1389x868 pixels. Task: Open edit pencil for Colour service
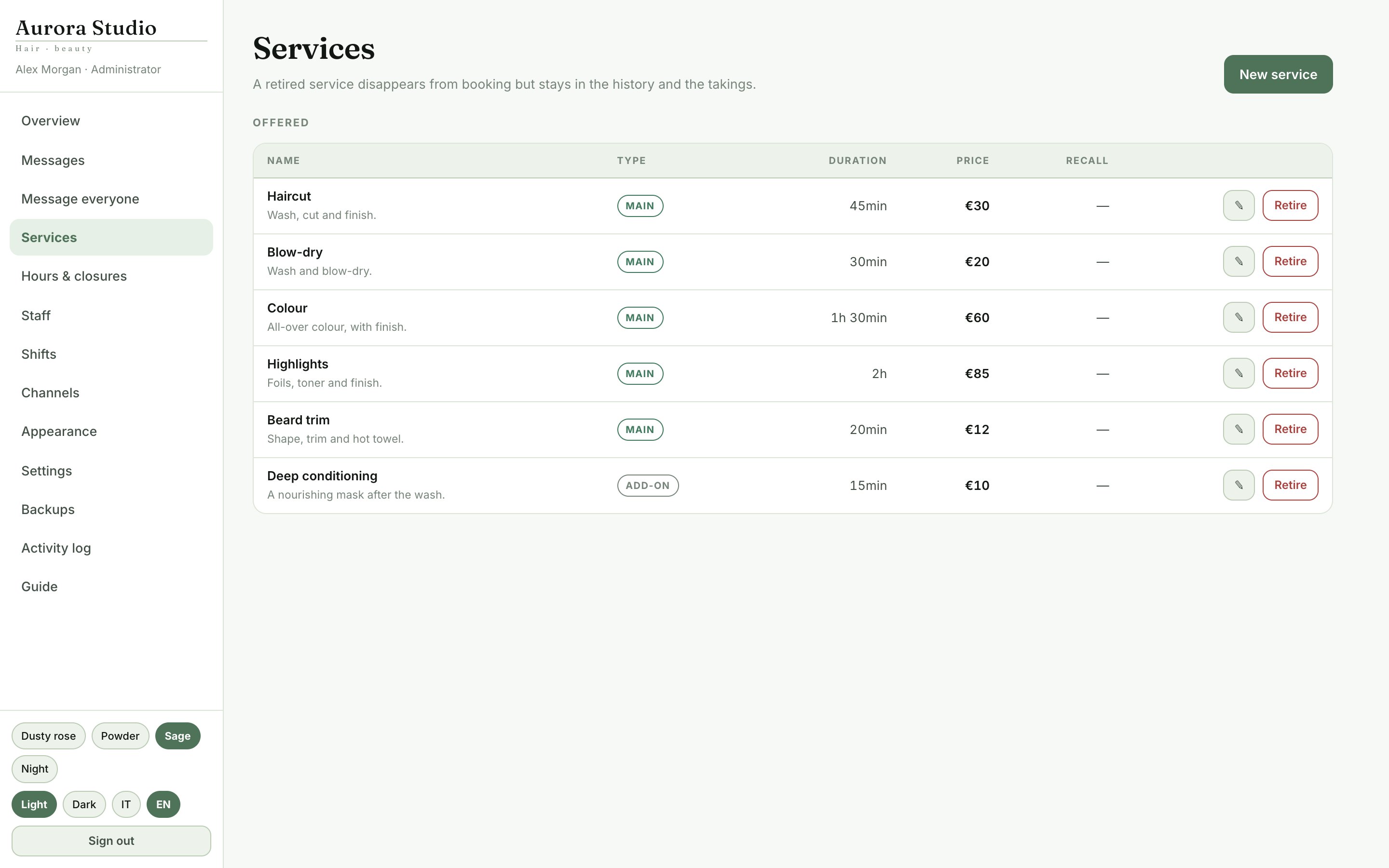click(x=1239, y=317)
